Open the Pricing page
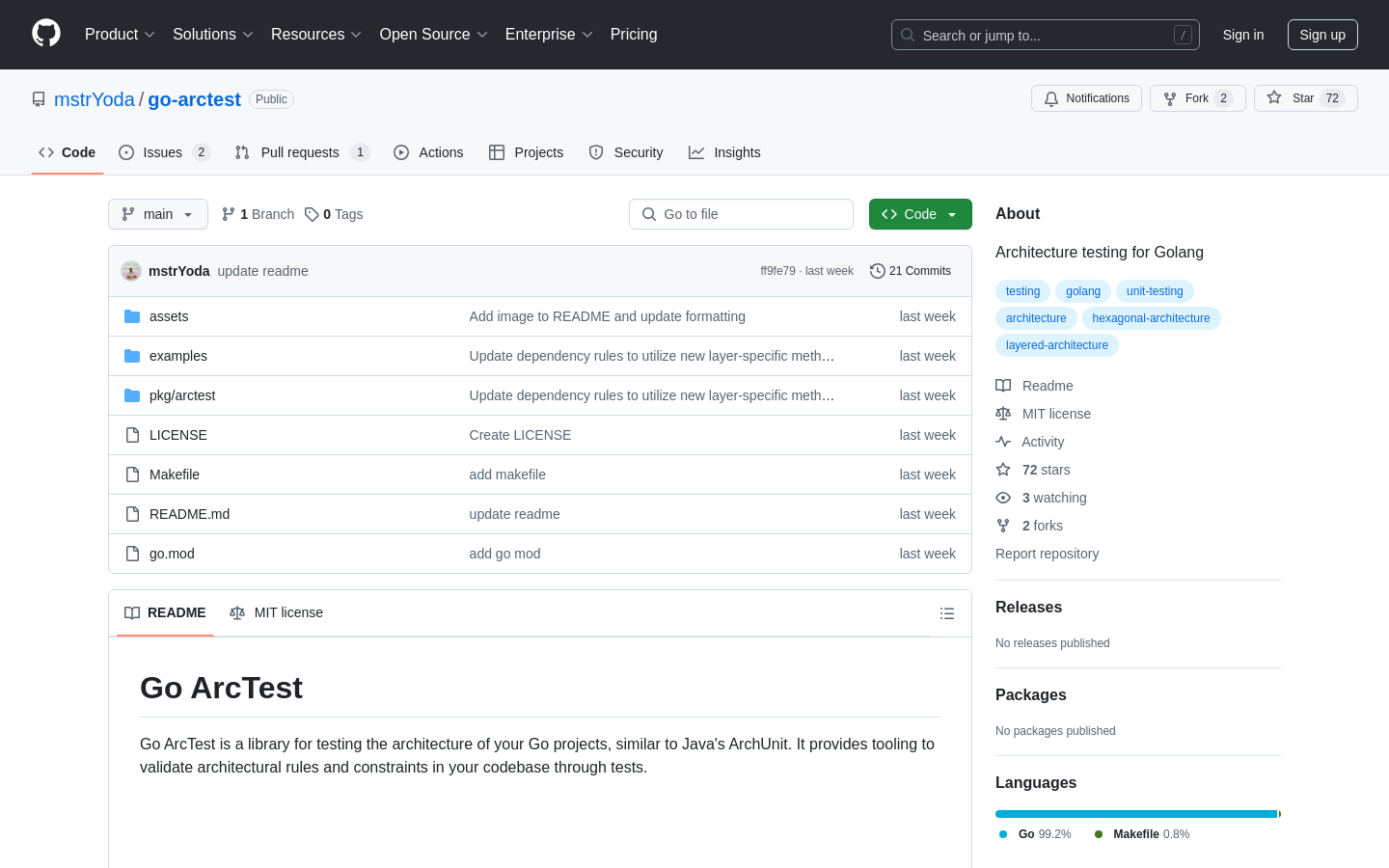Viewport: 1389px width, 868px height. coord(634,34)
